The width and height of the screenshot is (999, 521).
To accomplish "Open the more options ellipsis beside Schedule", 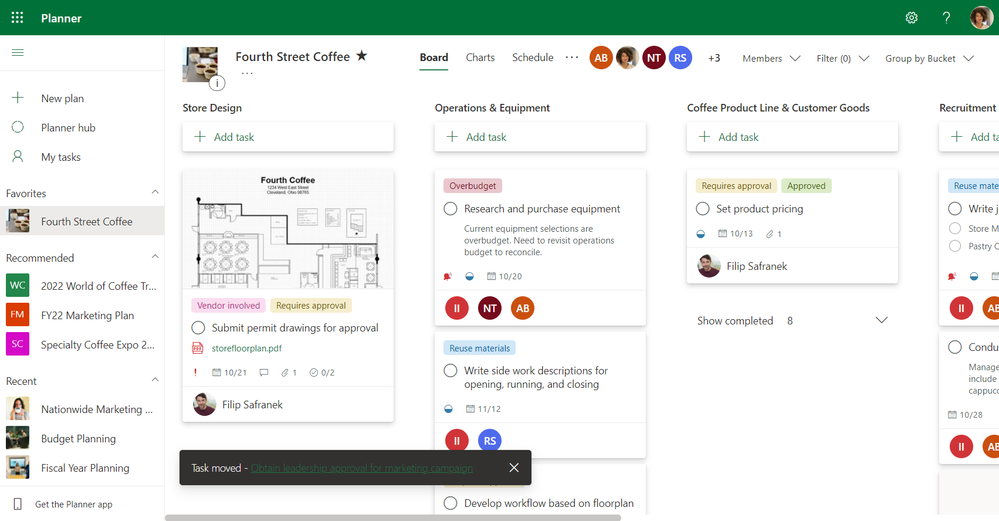I will (571, 57).
